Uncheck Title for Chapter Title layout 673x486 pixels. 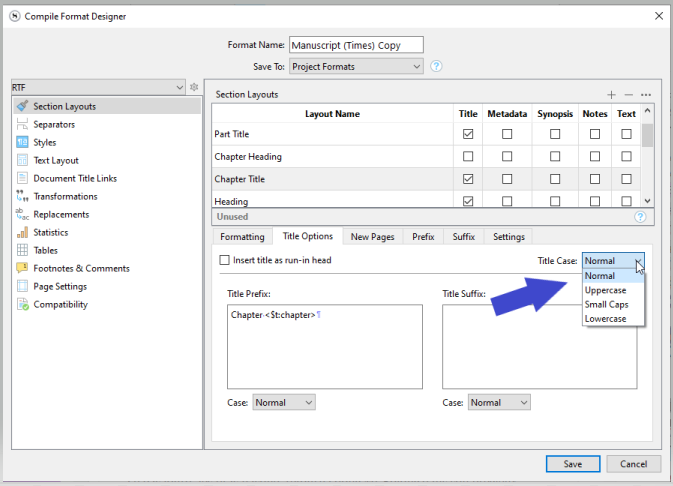[468, 179]
